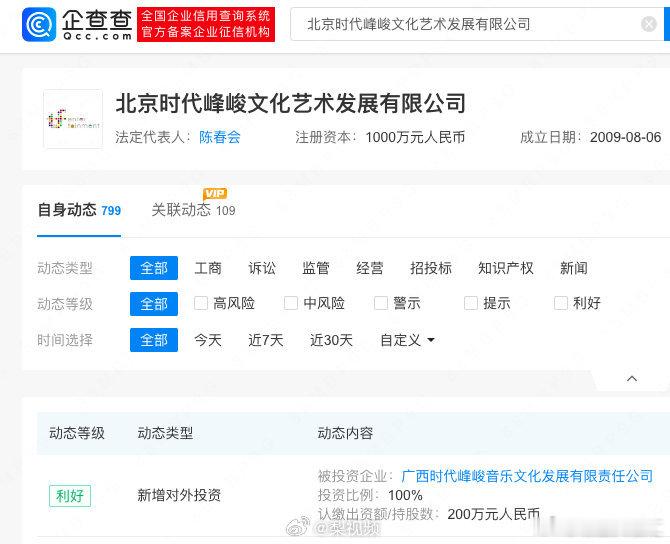Switch to the 自身动态 tab
This screenshot has width=670, height=544.
coord(79,210)
